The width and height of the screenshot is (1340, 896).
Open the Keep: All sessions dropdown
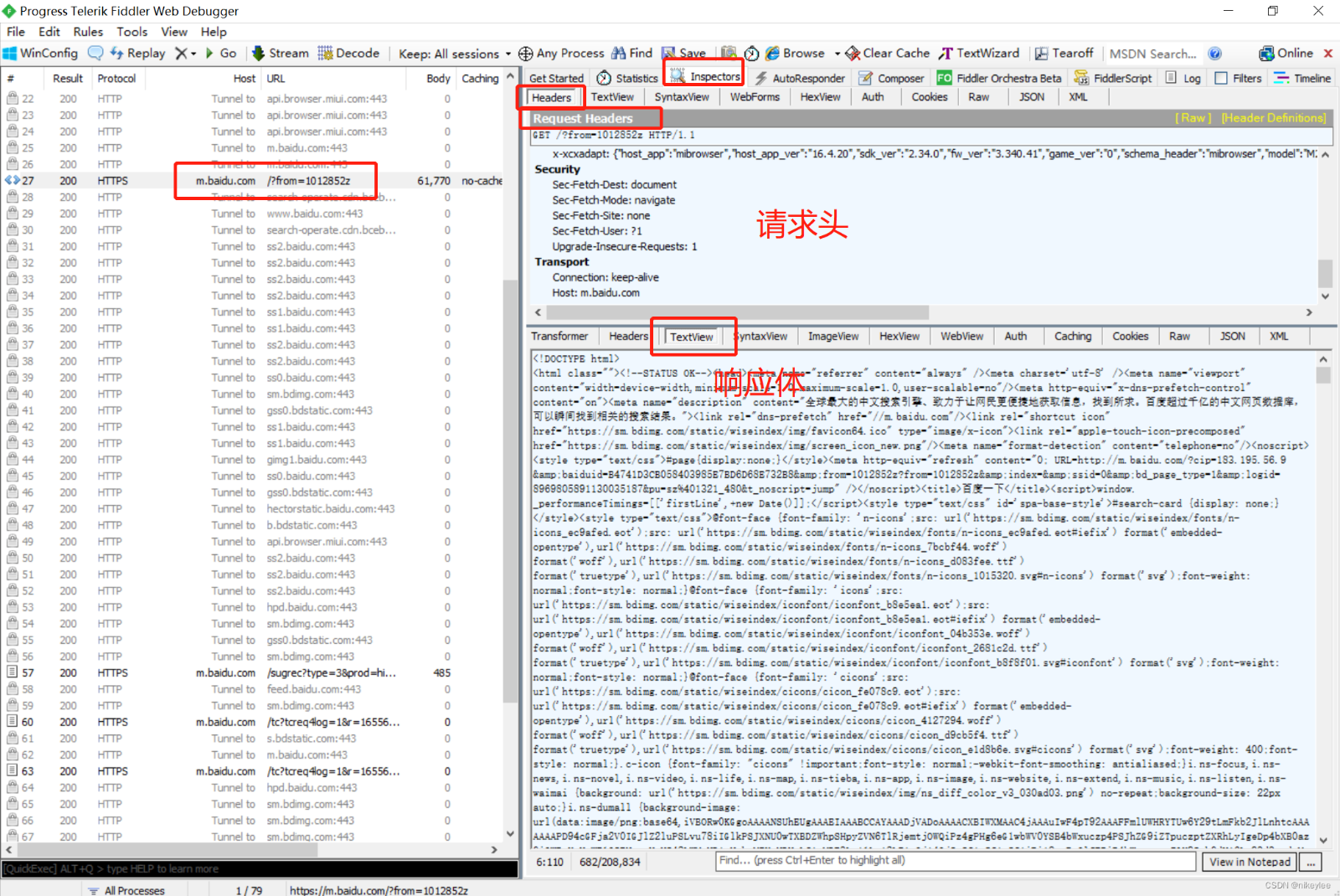pyautogui.click(x=455, y=54)
